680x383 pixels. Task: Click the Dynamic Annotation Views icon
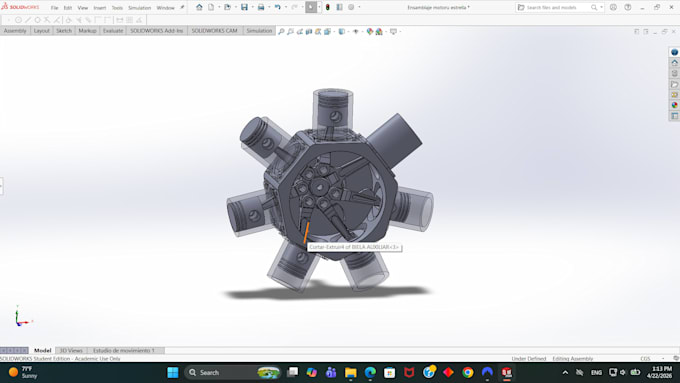pyautogui.click(x=318, y=31)
